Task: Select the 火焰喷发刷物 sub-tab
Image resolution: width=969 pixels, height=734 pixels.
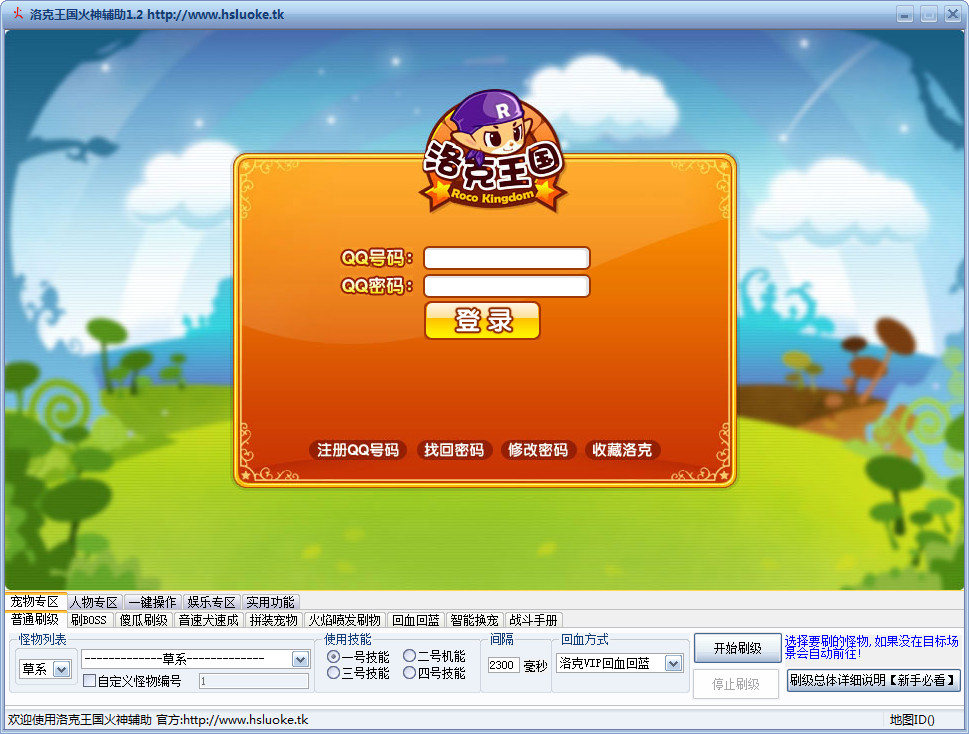Action: click(x=344, y=620)
